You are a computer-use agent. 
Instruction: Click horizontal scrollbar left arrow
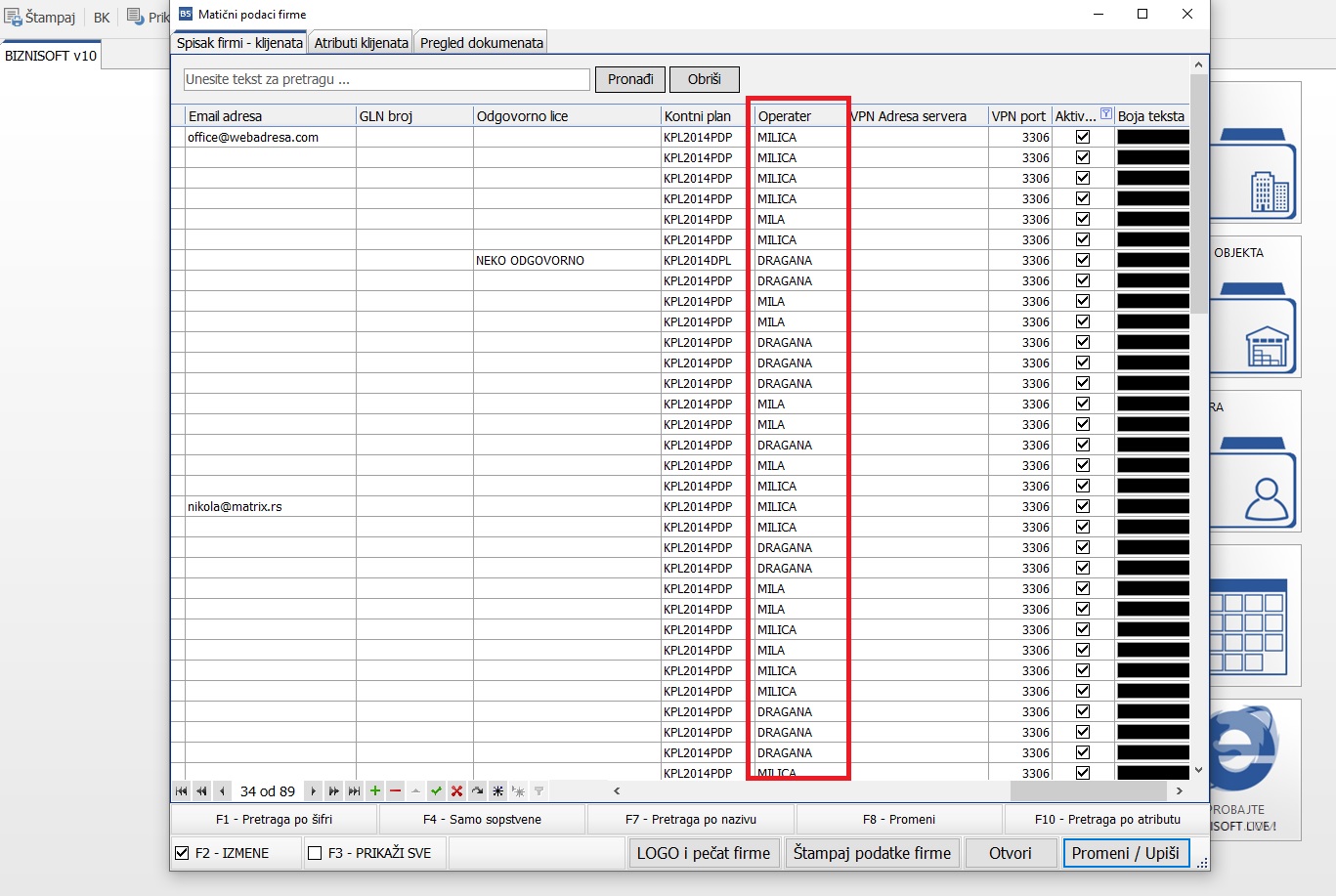tap(617, 791)
